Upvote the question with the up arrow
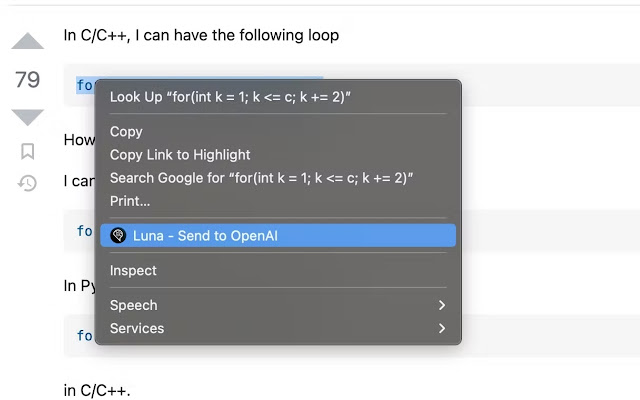Viewport: 640px width, 400px height. (27, 41)
